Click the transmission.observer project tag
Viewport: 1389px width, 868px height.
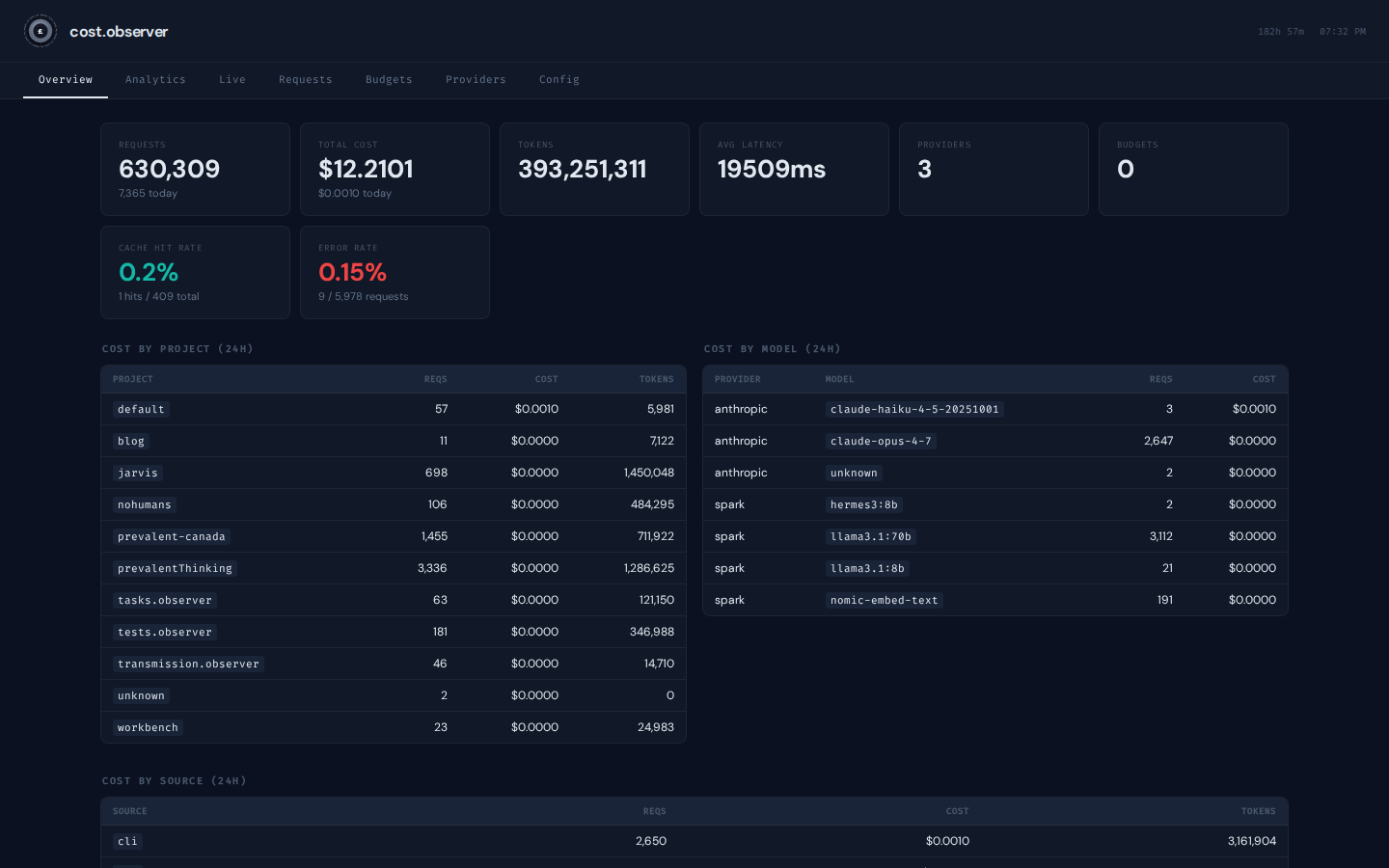[x=188, y=664]
